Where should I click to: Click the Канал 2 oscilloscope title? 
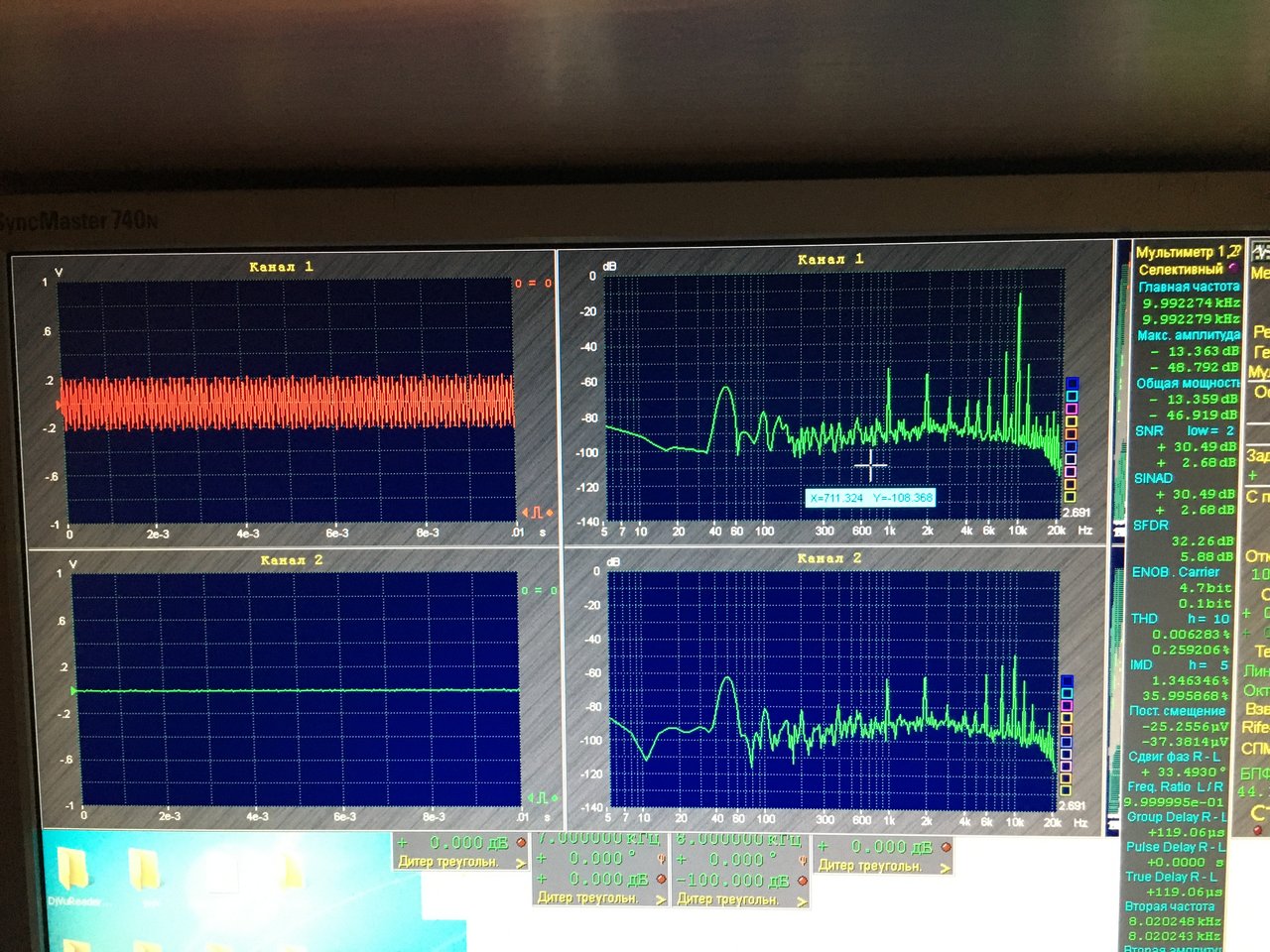(x=292, y=560)
